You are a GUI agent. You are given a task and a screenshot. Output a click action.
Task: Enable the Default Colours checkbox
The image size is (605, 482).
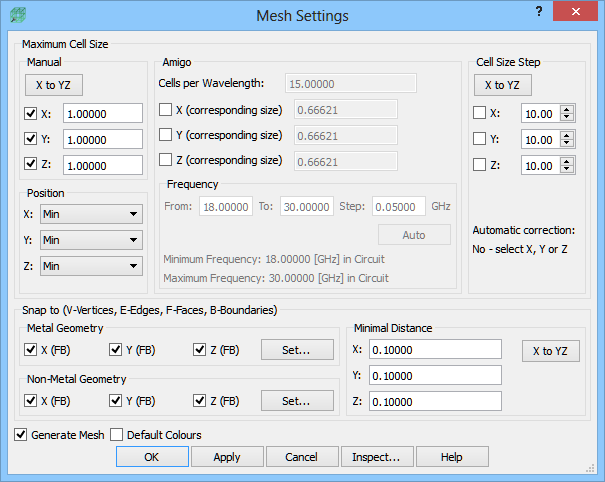116,435
